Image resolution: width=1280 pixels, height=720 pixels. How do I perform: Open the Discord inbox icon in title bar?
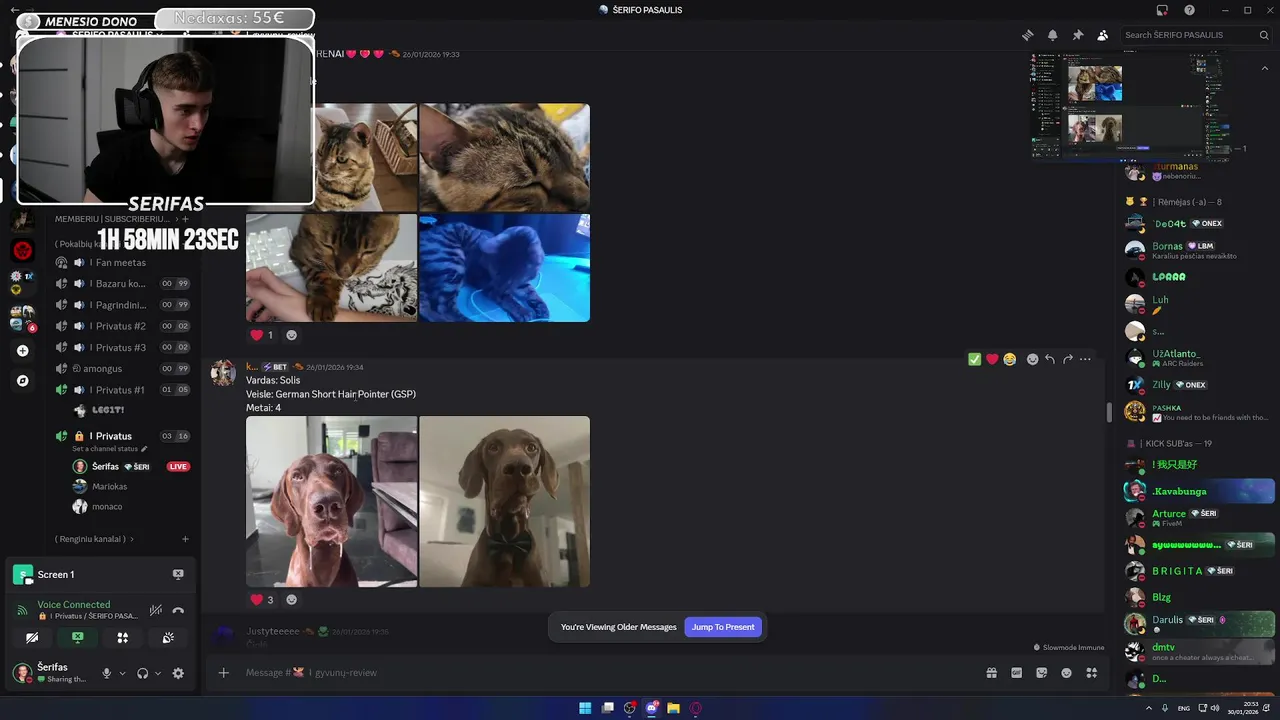tap(1162, 10)
